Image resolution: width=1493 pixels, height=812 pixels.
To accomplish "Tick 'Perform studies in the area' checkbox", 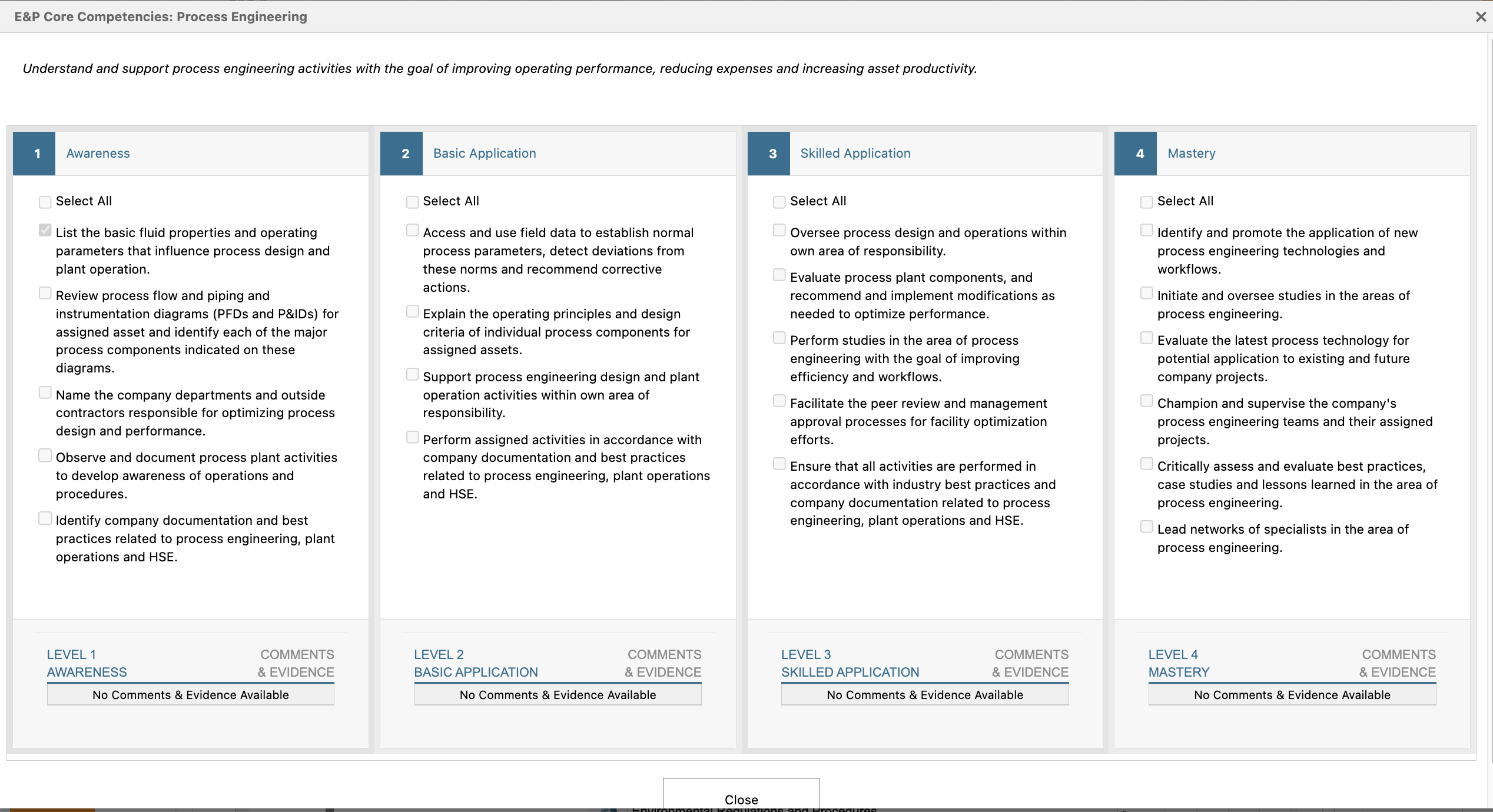I will point(779,338).
